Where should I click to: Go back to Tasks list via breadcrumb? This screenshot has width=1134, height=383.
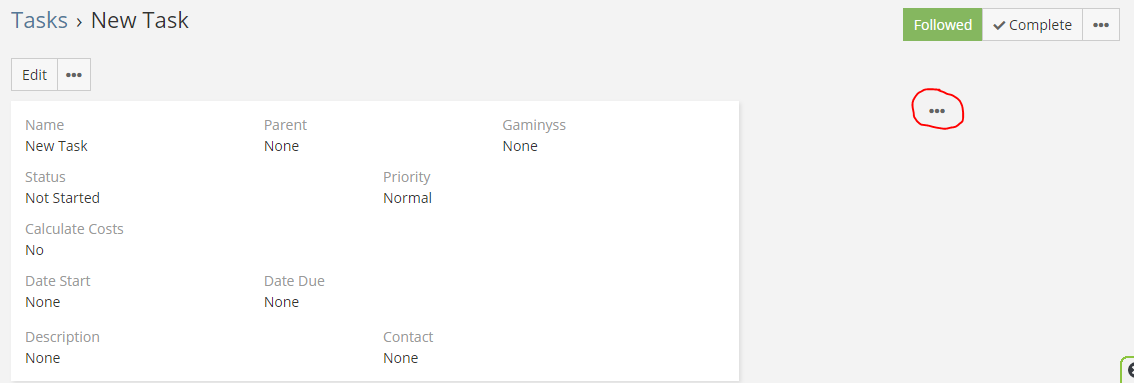point(39,21)
